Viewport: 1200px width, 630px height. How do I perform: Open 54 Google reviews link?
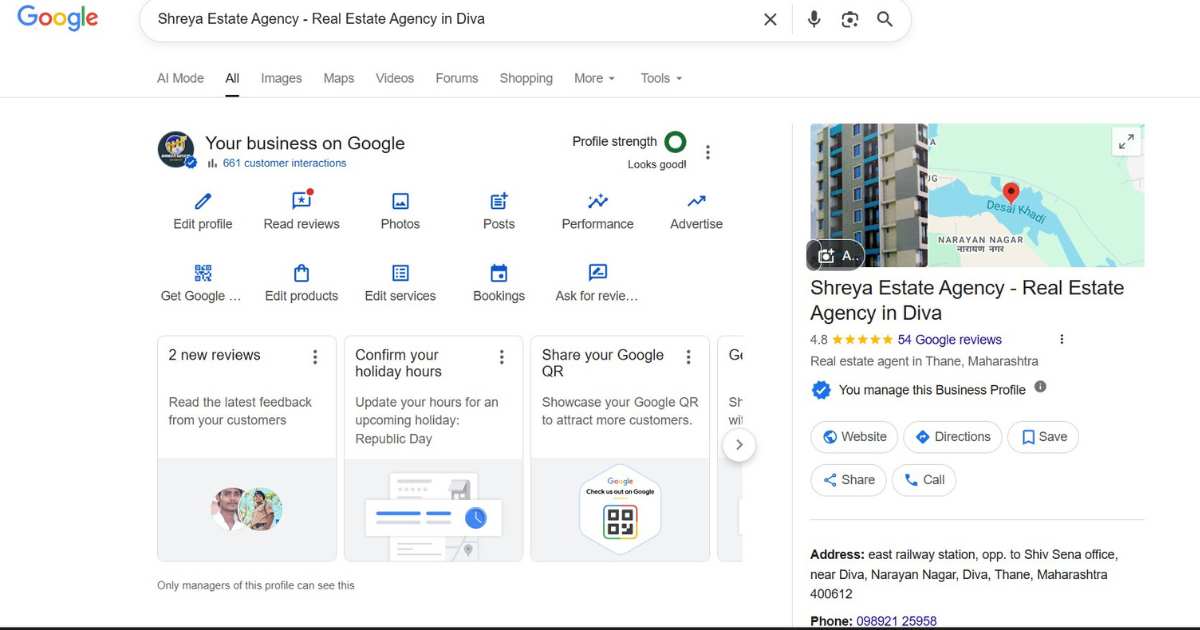[949, 340]
